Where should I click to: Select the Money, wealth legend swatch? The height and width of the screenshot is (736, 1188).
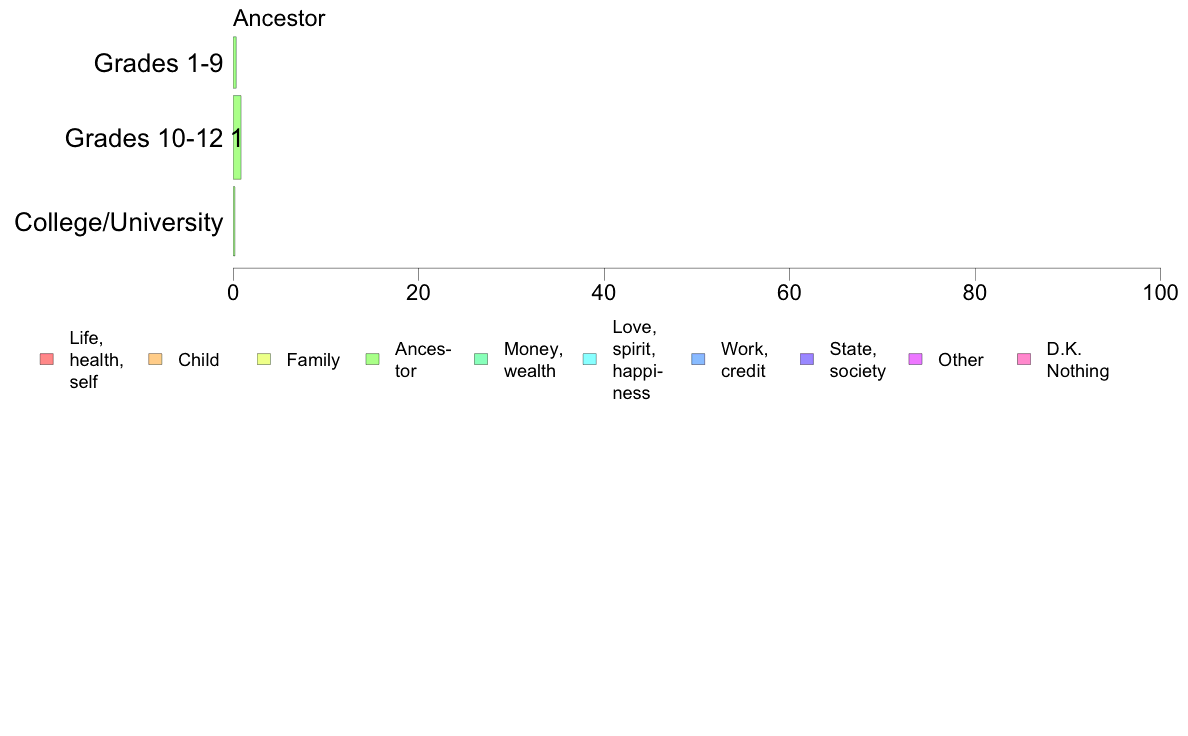tap(481, 359)
